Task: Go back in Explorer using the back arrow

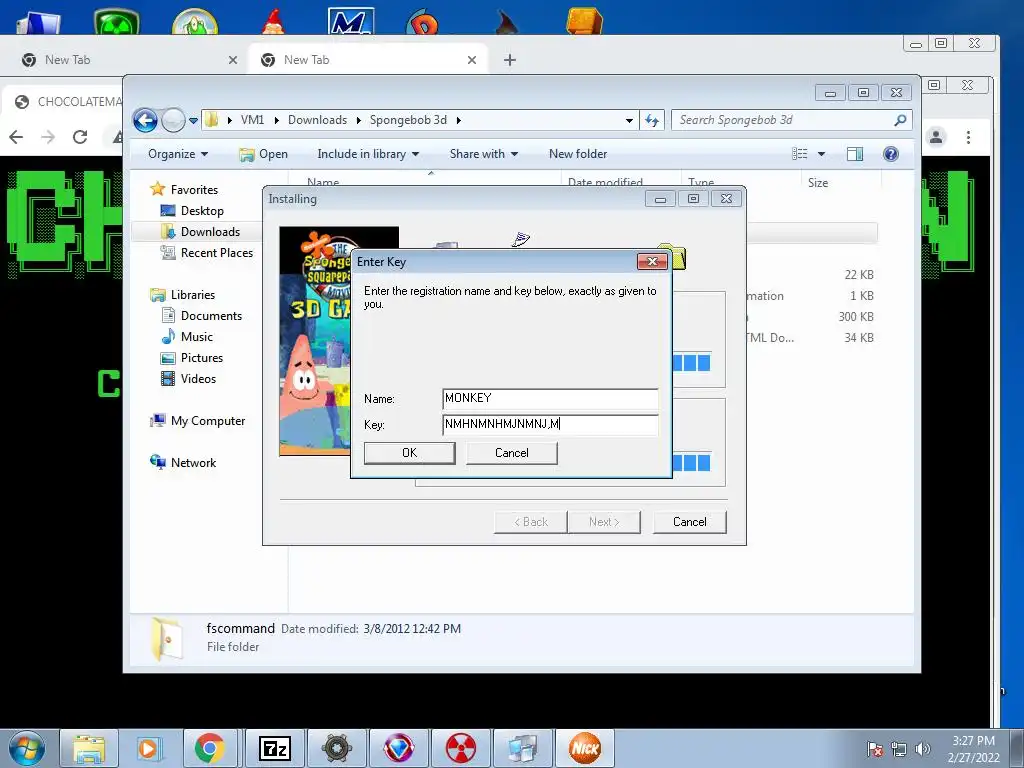Action: pos(145,120)
